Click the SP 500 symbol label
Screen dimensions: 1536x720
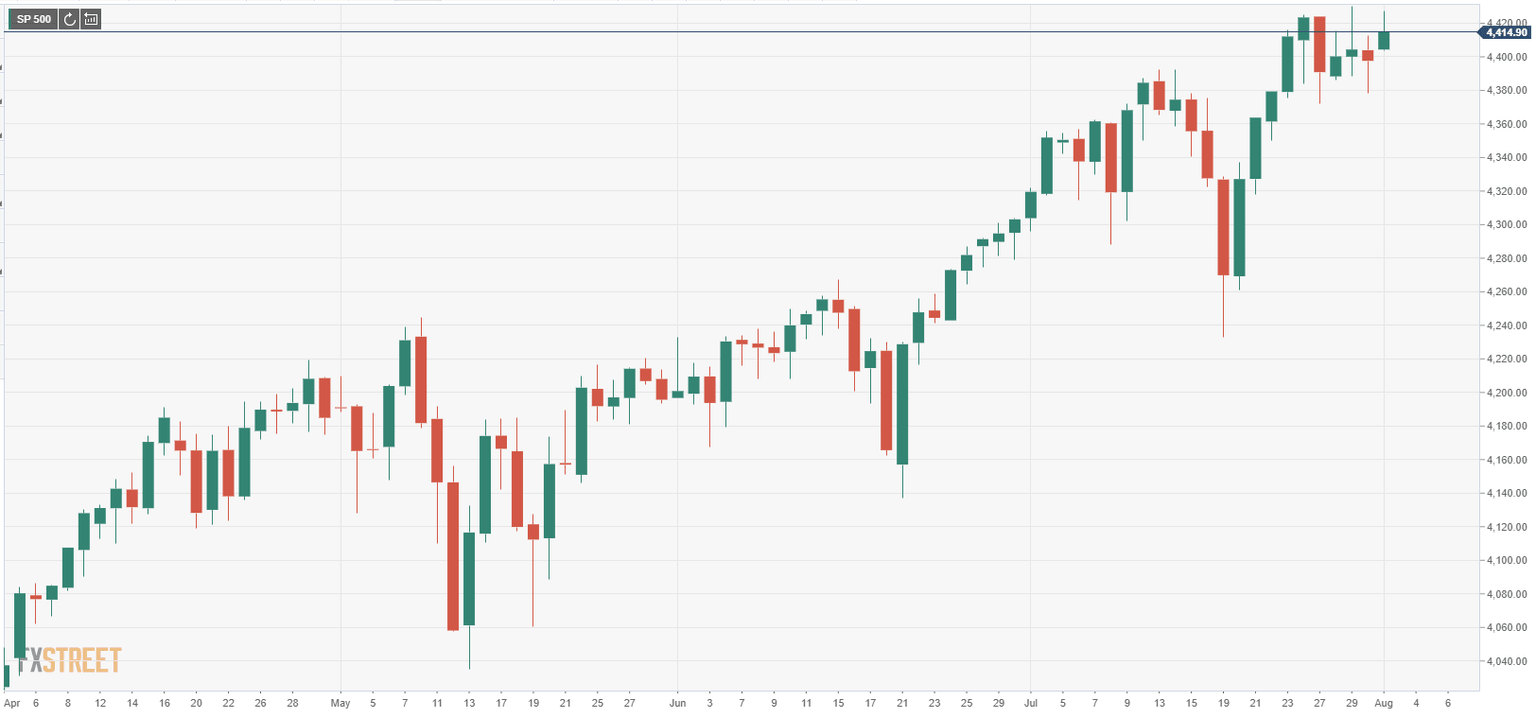click(x=33, y=19)
